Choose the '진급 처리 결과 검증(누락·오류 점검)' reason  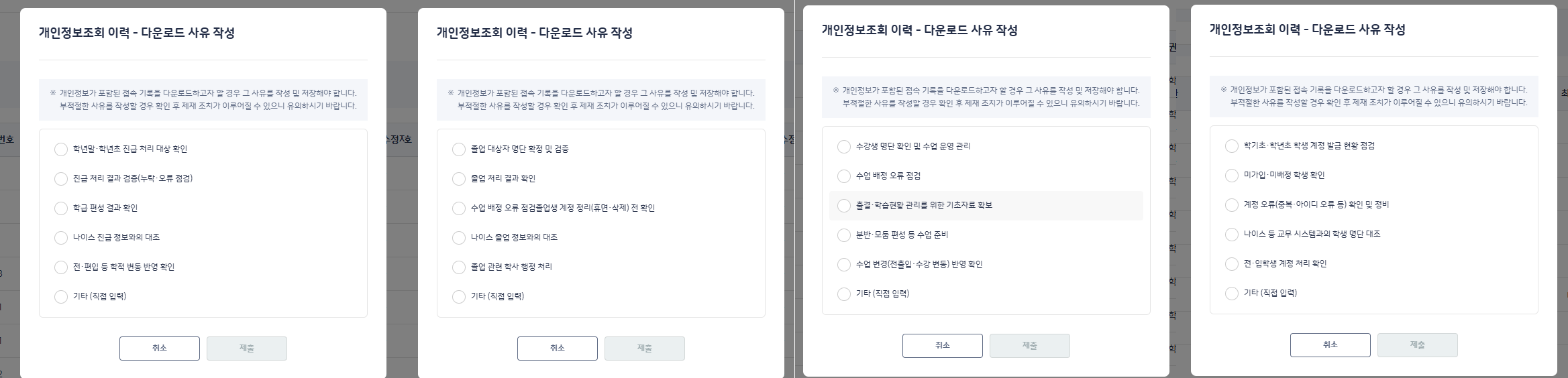pos(61,178)
